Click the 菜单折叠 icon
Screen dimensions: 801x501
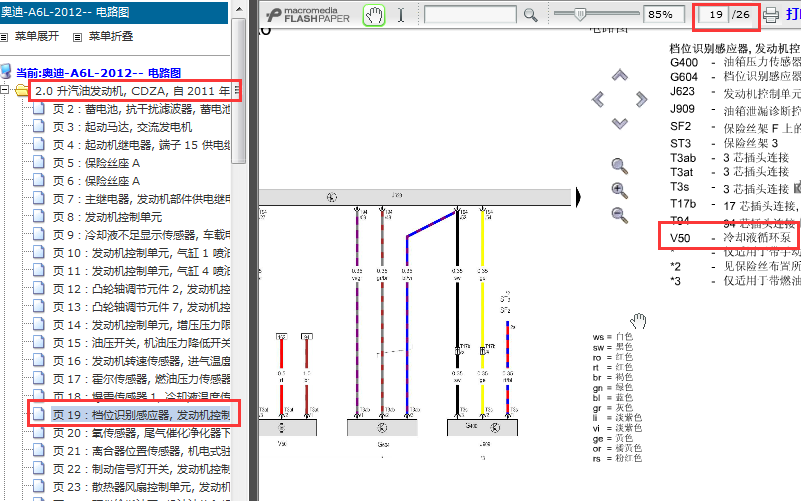point(77,37)
